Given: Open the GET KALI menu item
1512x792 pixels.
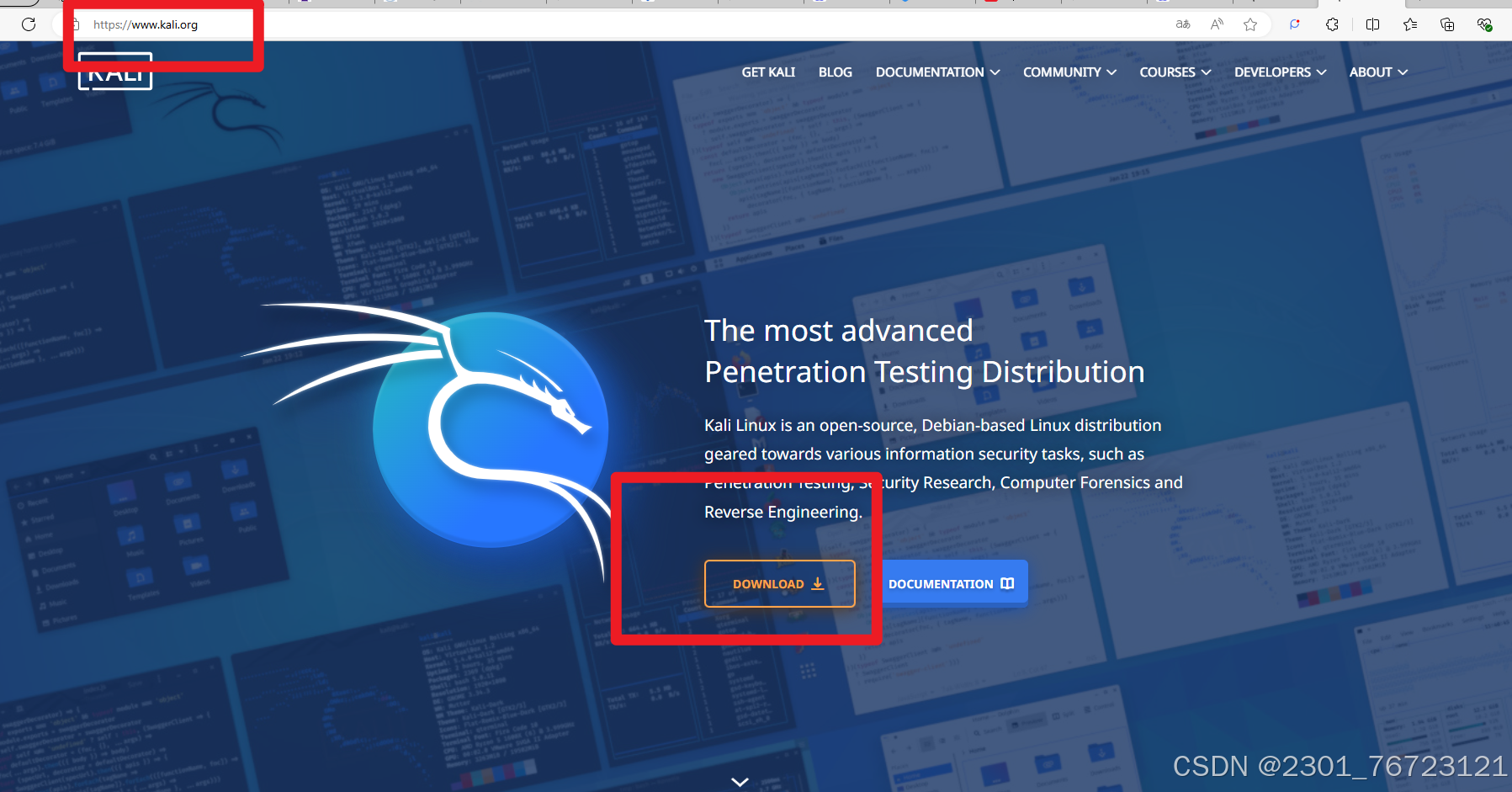Looking at the screenshot, I should (x=768, y=72).
